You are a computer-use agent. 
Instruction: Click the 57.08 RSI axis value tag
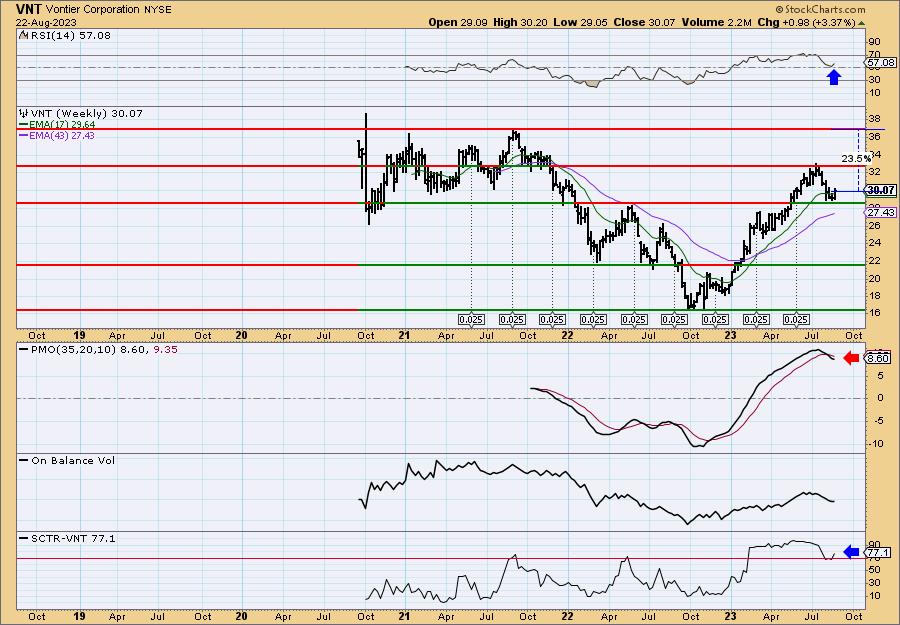point(881,63)
